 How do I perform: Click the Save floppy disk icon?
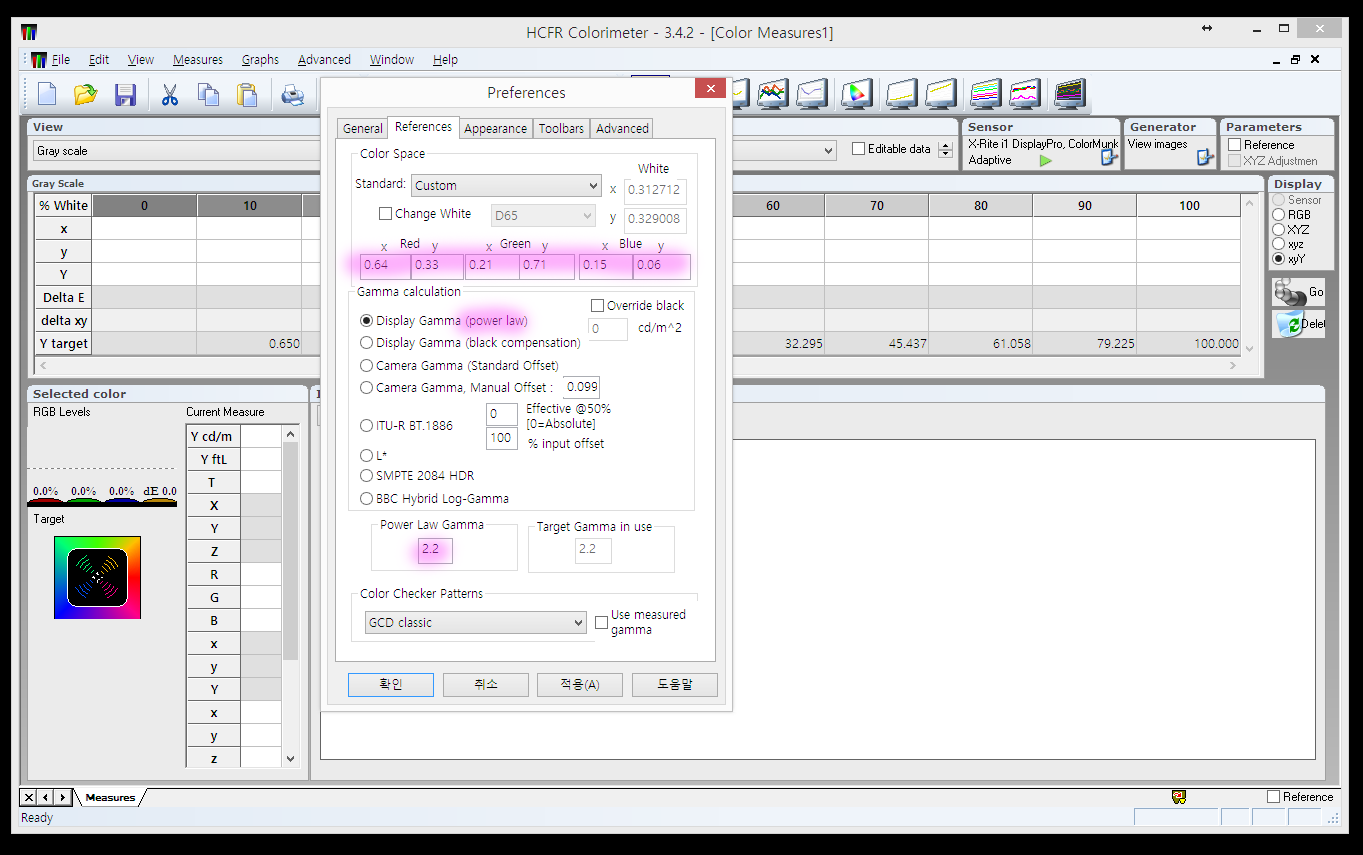[125, 95]
